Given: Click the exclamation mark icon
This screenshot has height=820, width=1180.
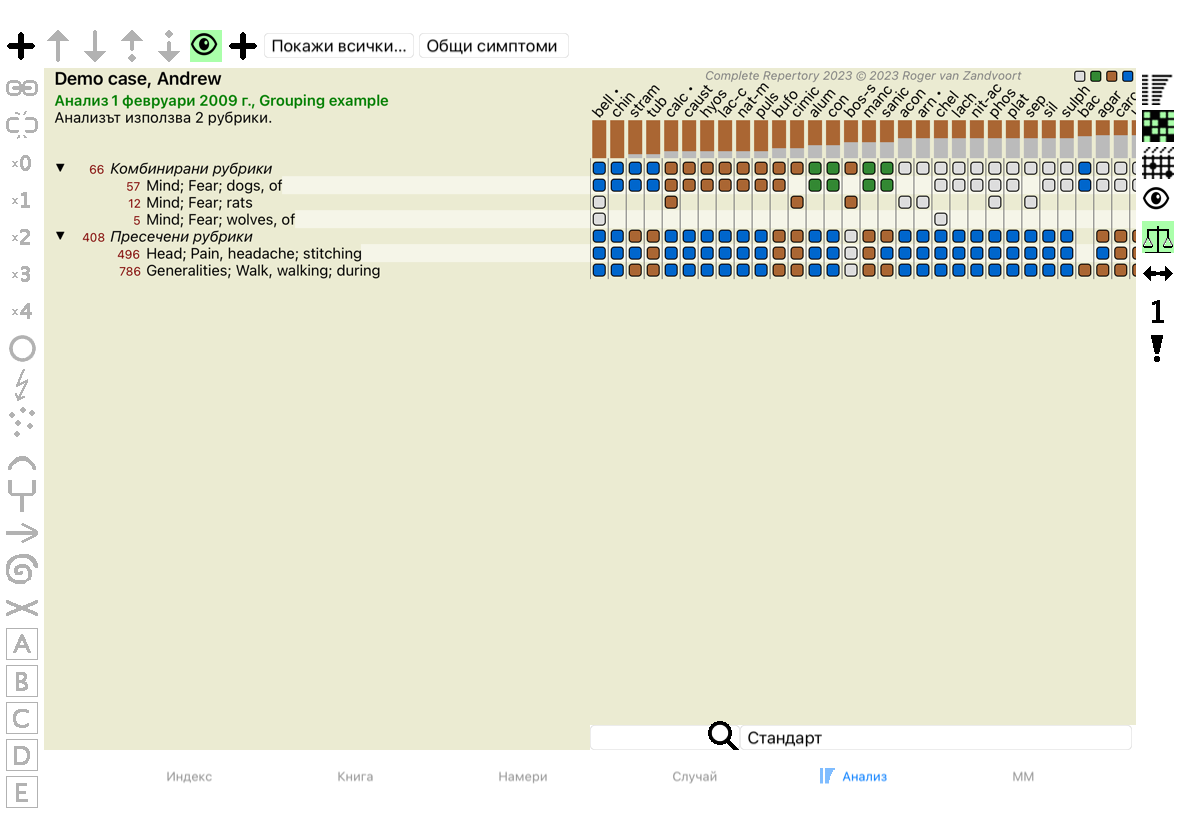Looking at the screenshot, I should click(1157, 348).
